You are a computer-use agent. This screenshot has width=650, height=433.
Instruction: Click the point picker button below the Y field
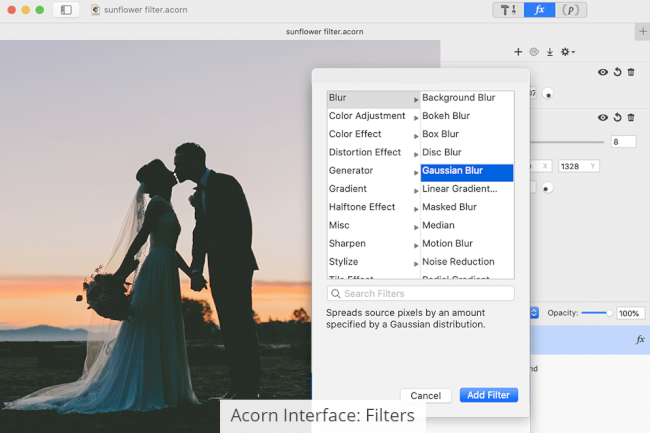547,189
